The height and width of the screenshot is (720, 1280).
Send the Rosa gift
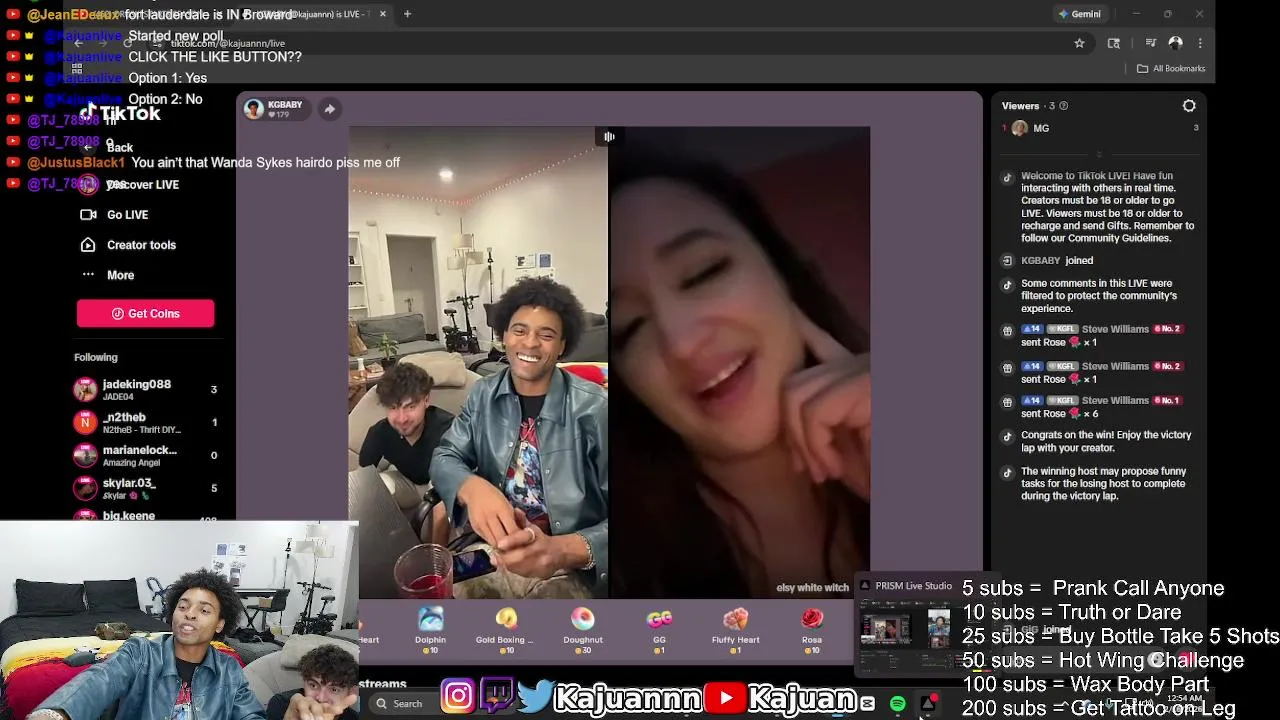811,630
